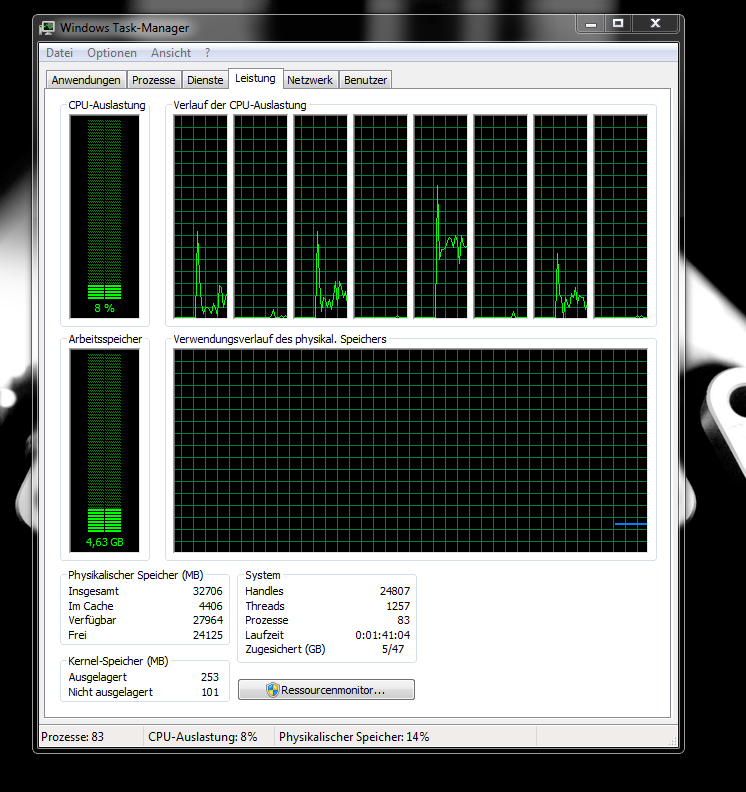Screen dimensions: 746x792
Task: Click the first CPU core history graph
Action: [201, 217]
